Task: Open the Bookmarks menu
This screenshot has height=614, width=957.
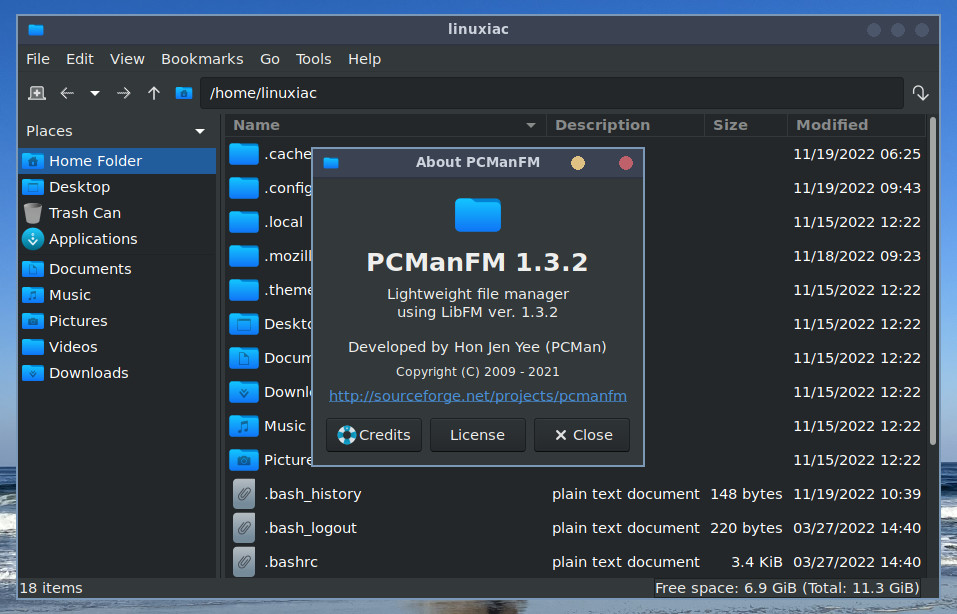Action: tap(202, 59)
